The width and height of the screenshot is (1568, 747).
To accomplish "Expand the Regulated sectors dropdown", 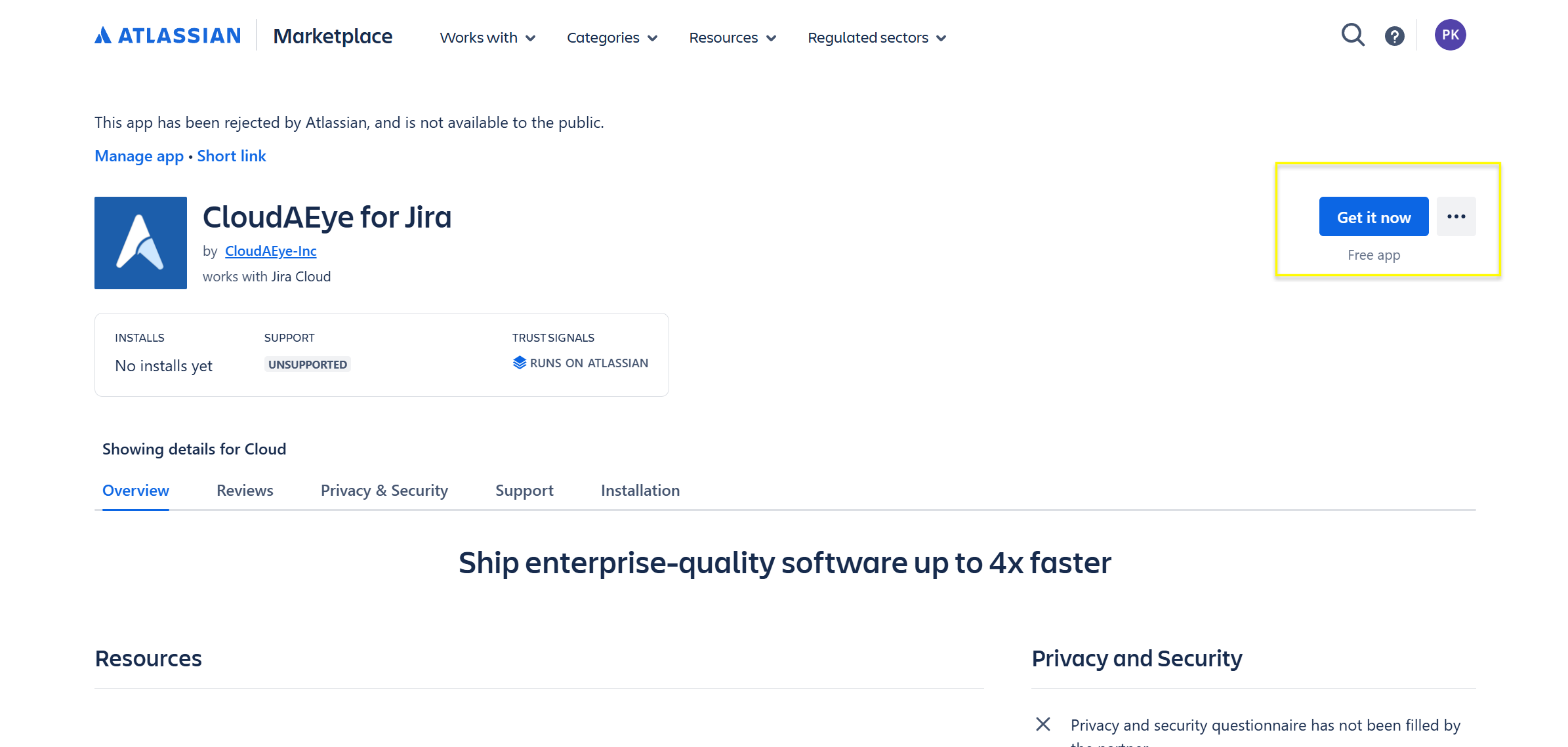I will [877, 37].
